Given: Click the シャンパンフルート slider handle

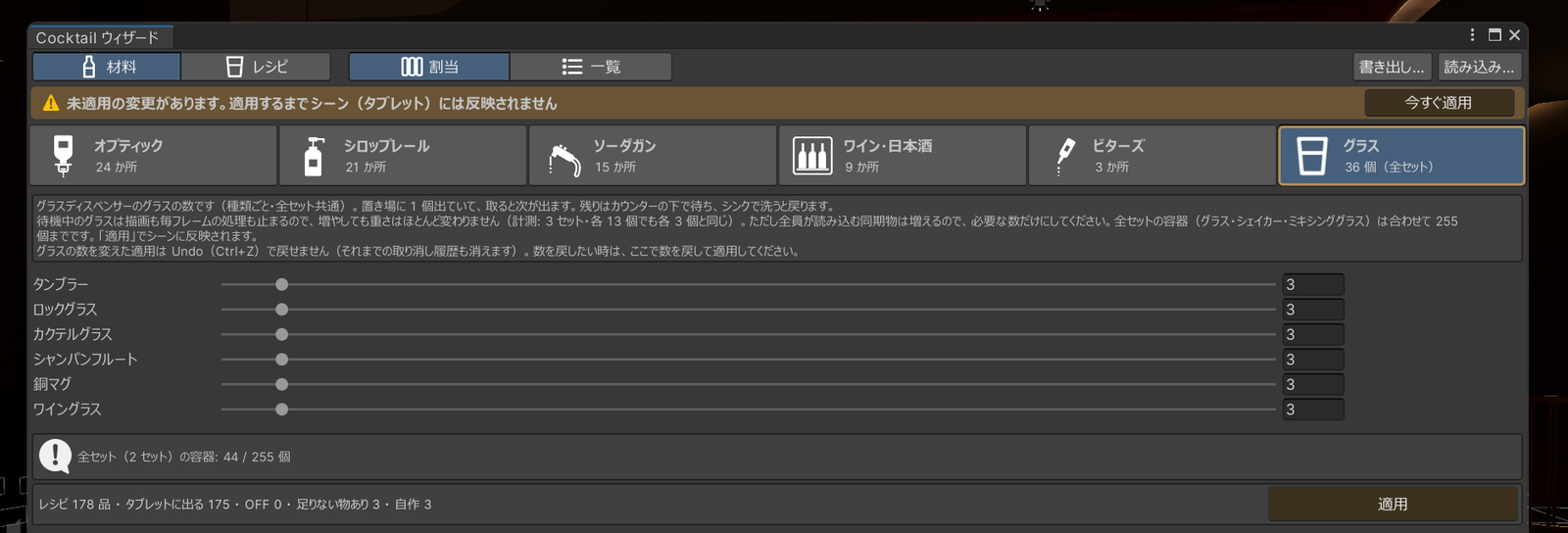Looking at the screenshot, I should click(281, 360).
